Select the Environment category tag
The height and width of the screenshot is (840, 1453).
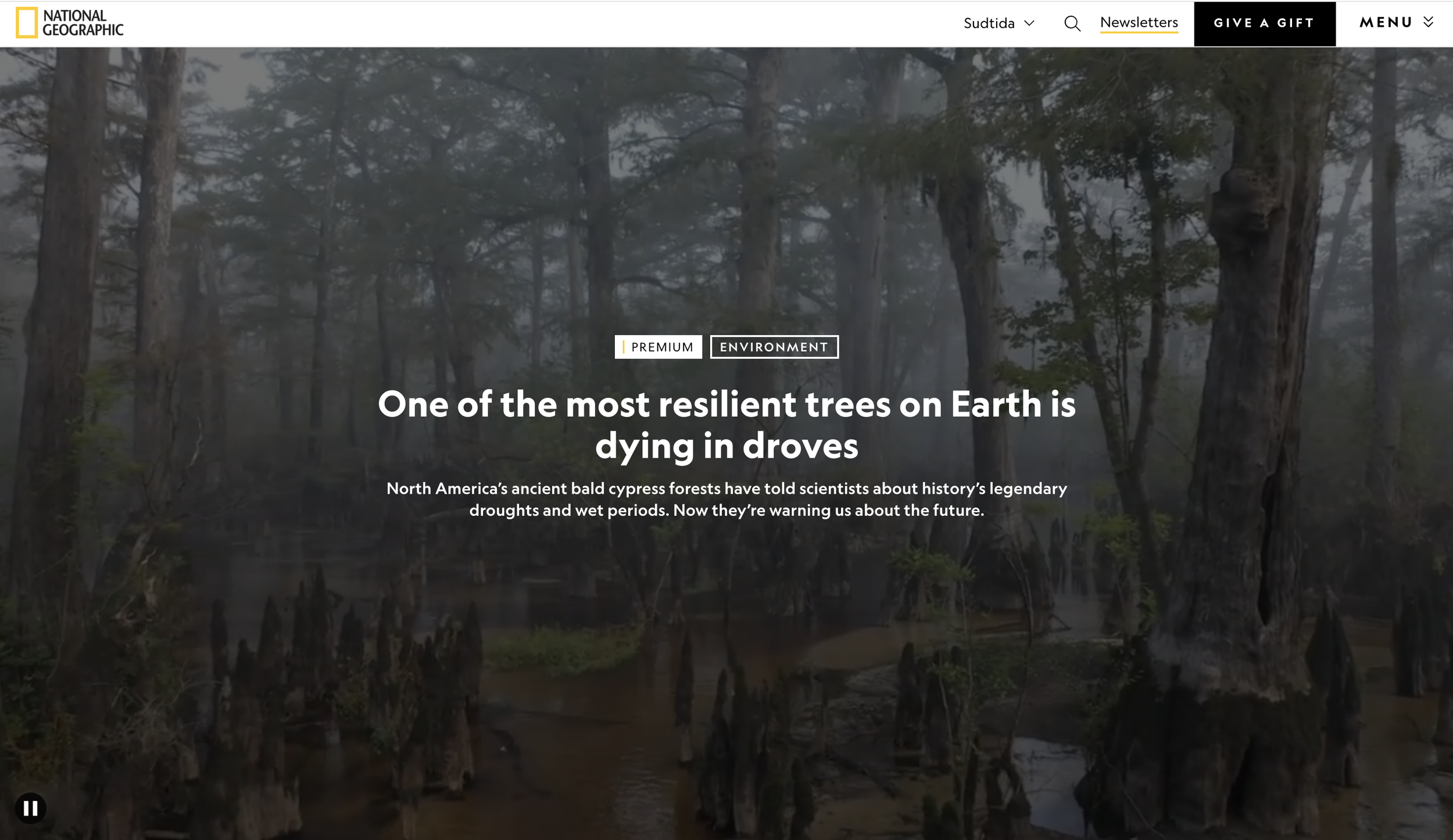(x=774, y=347)
